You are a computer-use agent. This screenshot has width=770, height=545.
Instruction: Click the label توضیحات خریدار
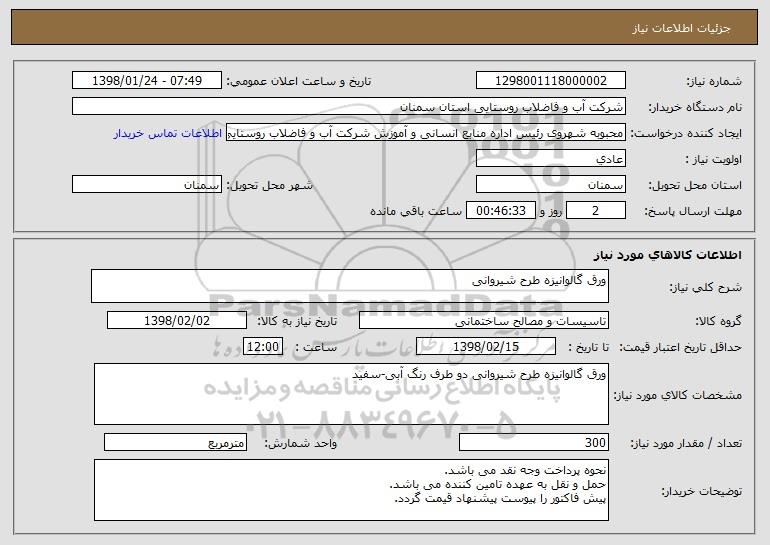(x=701, y=491)
